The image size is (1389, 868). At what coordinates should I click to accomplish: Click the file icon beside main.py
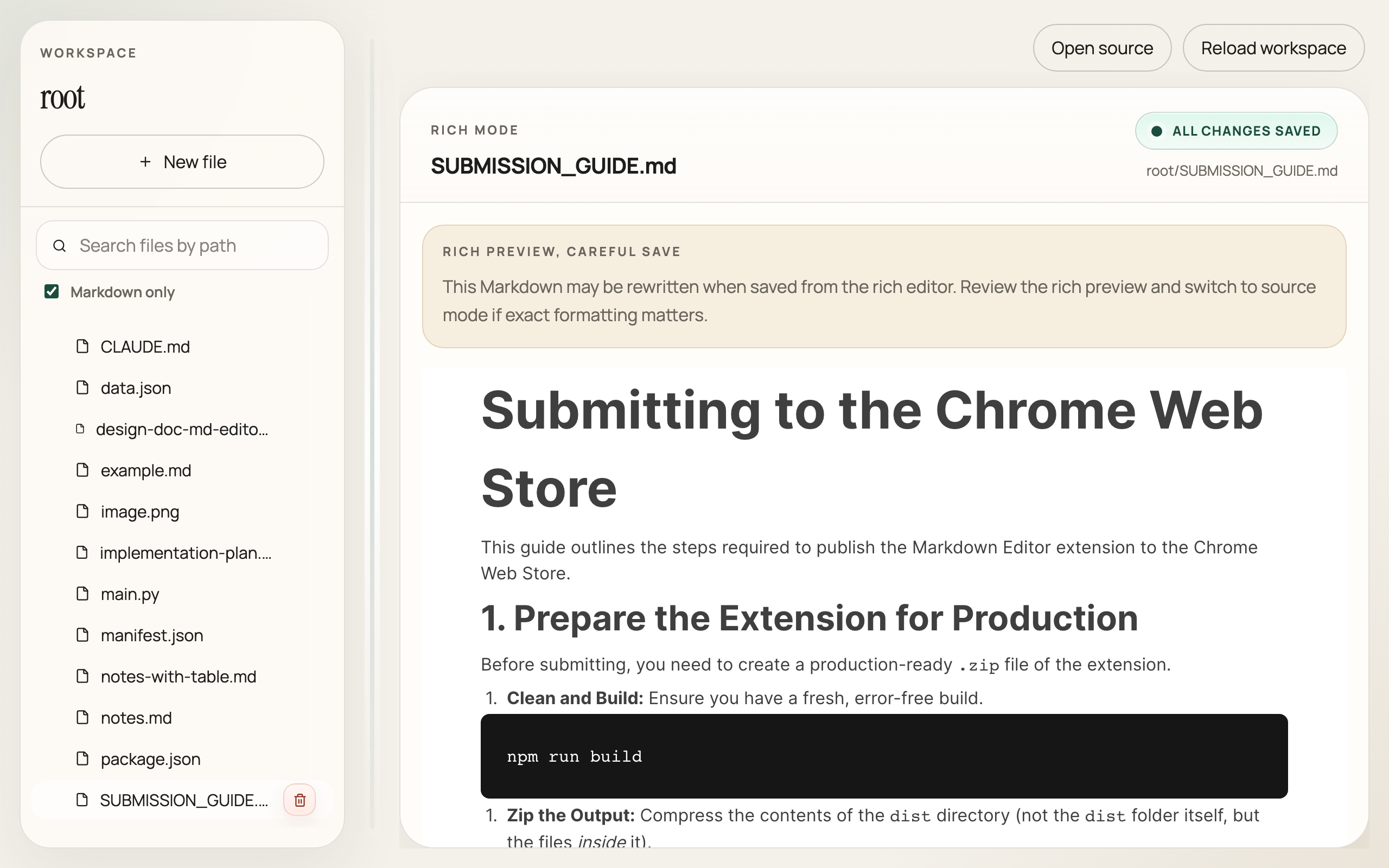(x=82, y=593)
